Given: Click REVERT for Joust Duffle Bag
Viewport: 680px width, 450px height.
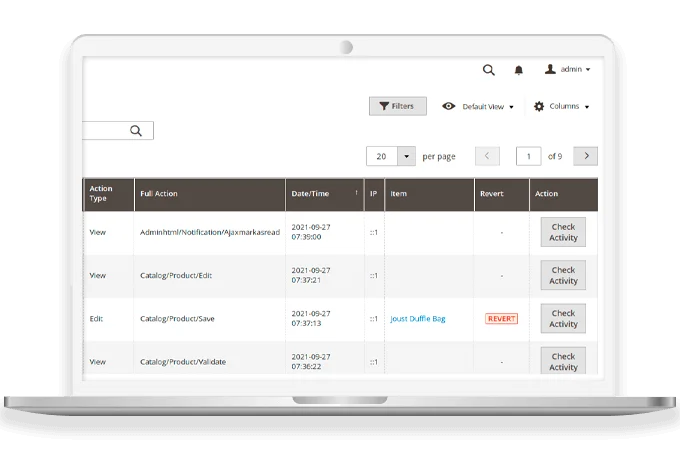Looking at the screenshot, I should pos(501,319).
